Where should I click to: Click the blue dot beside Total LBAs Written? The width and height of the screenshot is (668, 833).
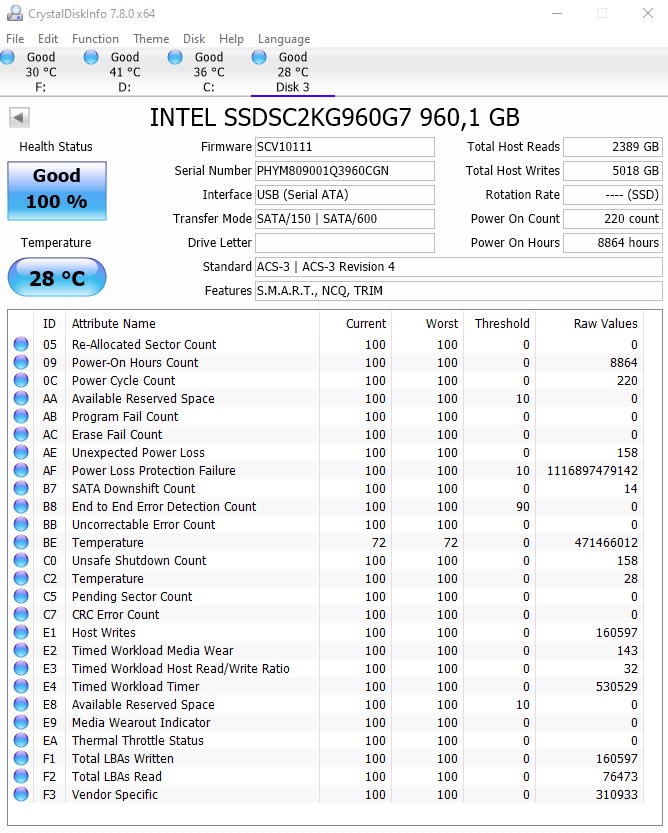(22, 759)
